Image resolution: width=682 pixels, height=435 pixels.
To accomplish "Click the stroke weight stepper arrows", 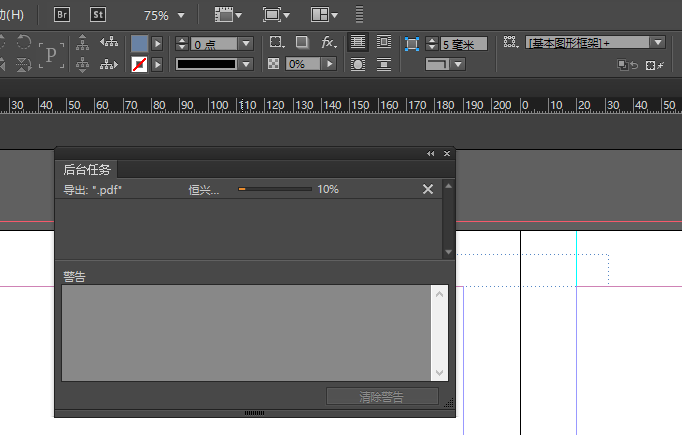I will (182, 44).
